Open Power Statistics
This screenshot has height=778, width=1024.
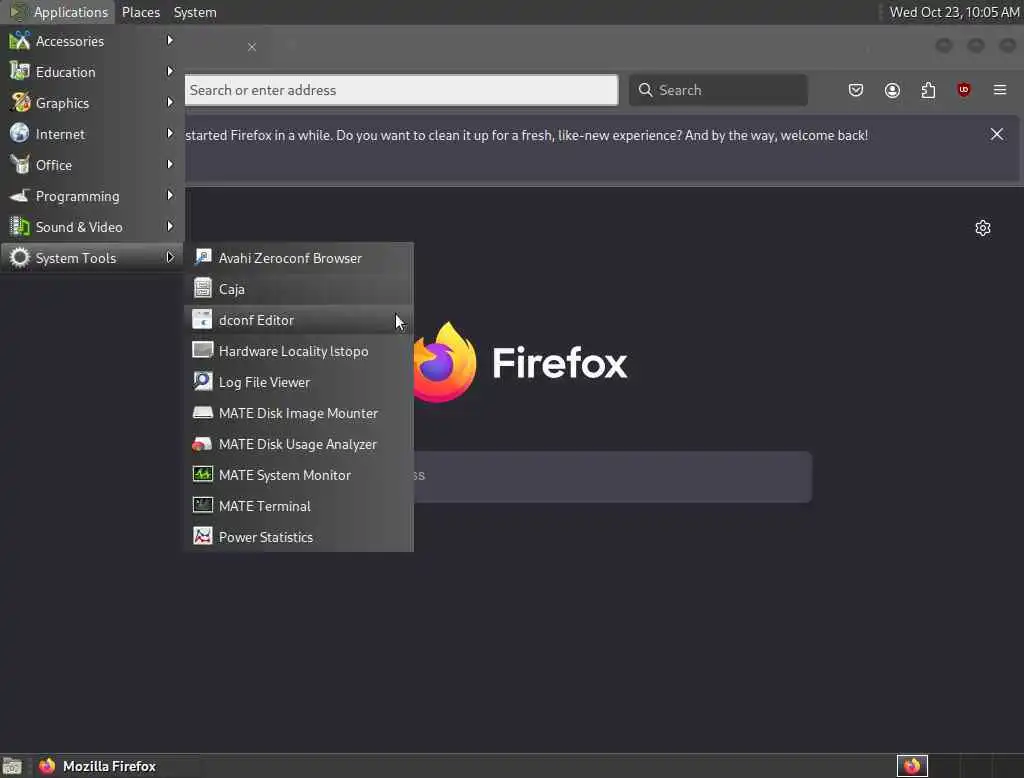[x=298, y=537]
